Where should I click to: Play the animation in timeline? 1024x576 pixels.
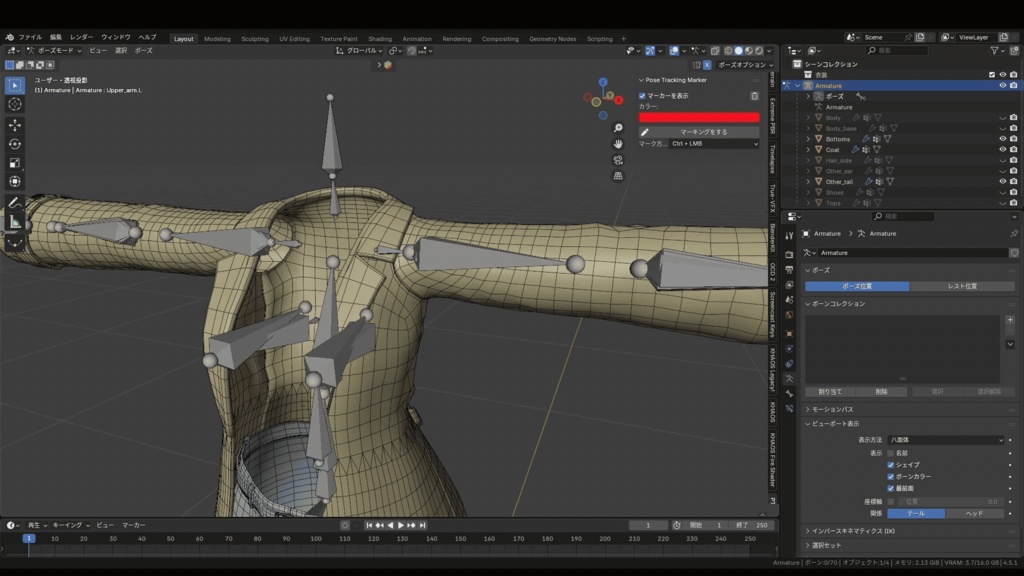coord(401,525)
